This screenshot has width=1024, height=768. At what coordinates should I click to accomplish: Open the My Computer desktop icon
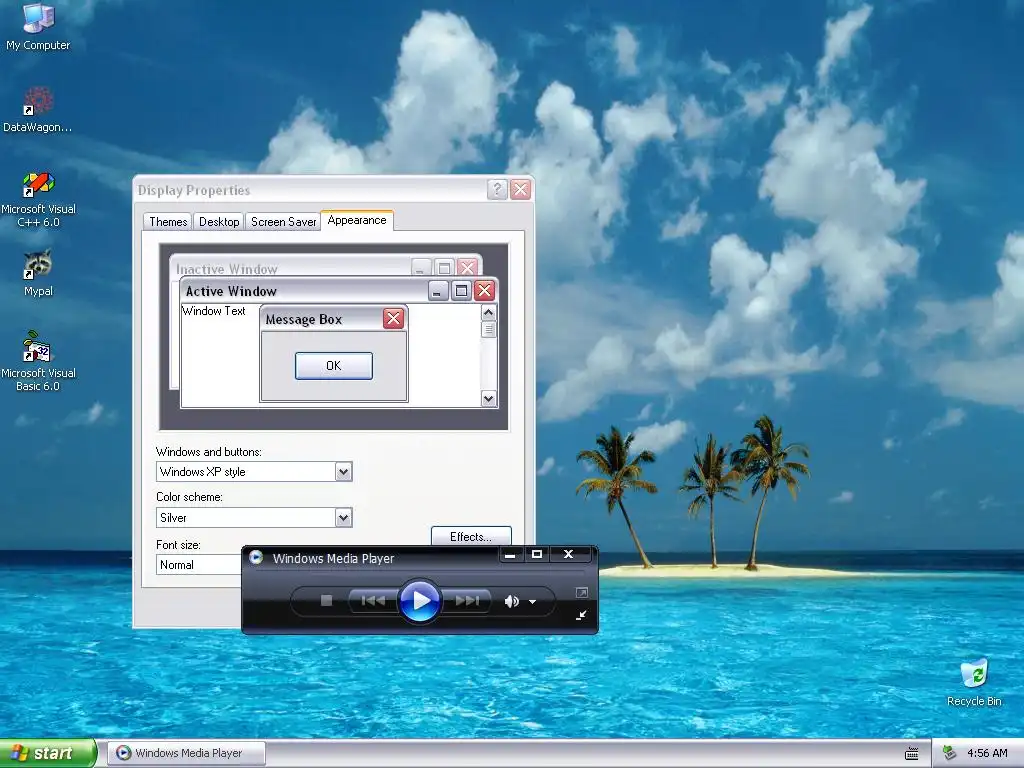tap(38, 27)
